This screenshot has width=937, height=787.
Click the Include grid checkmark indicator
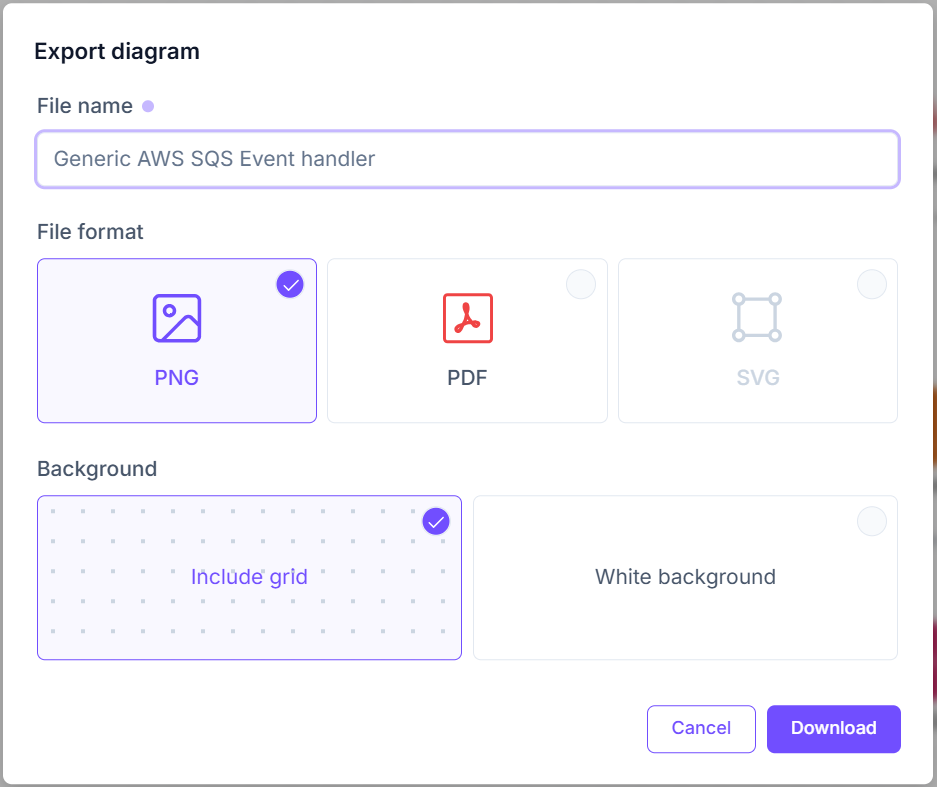436,521
